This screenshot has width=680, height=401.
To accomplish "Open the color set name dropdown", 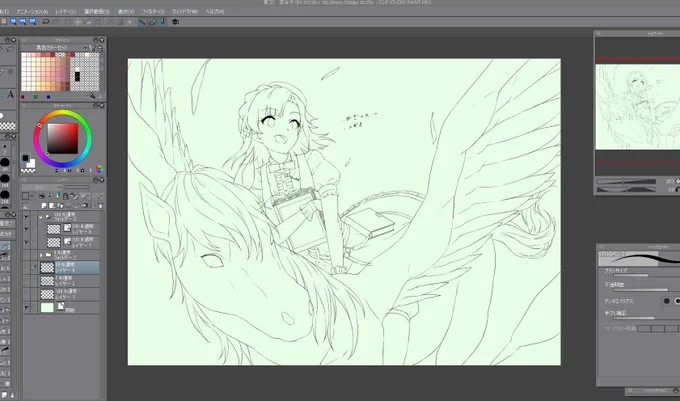I will (55, 47).
